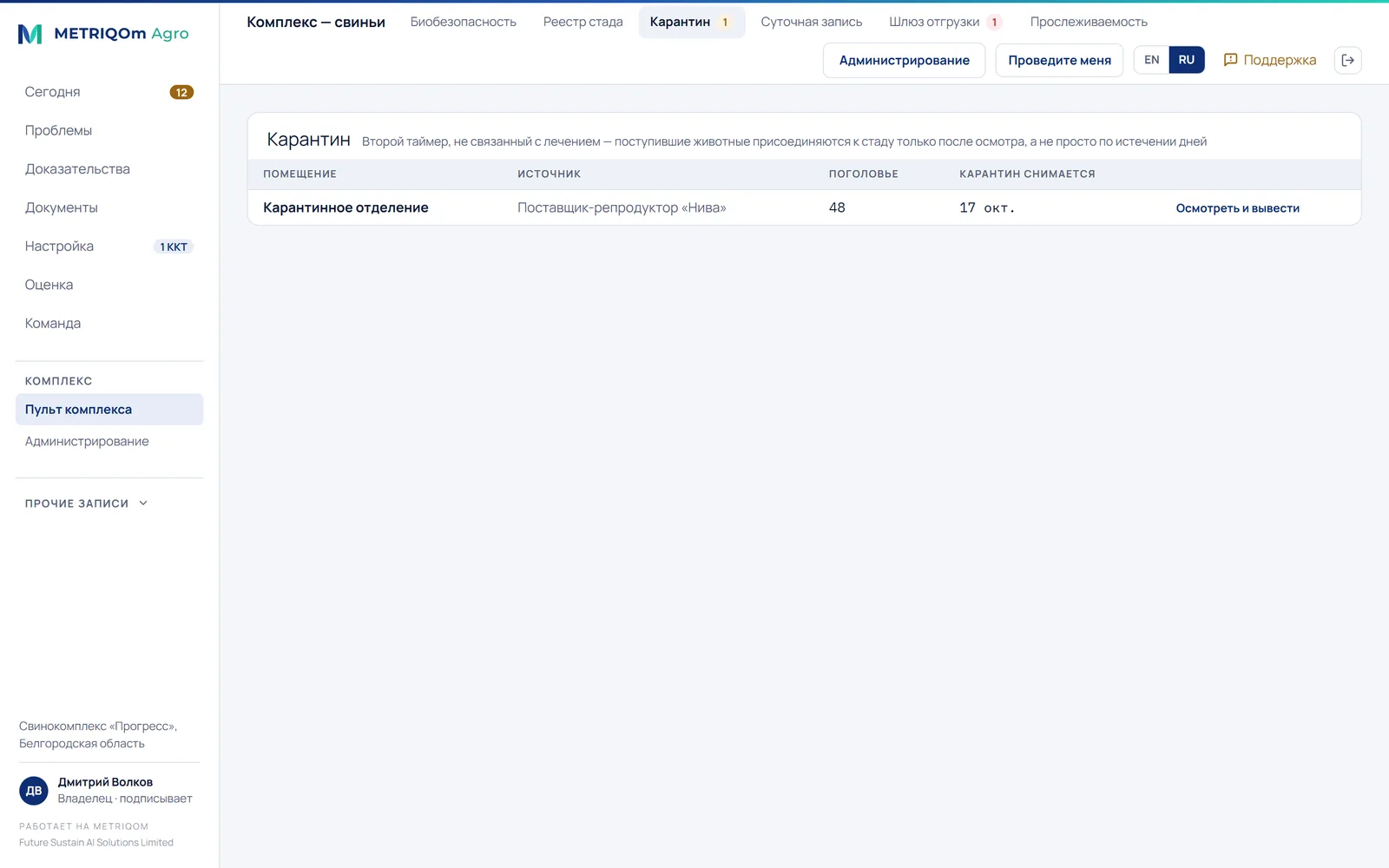Image resolution: width=1389 pixels, height=868 pixels.
Task: Select Пульт комплекса in the sidebar
Action: pos(109,410)
